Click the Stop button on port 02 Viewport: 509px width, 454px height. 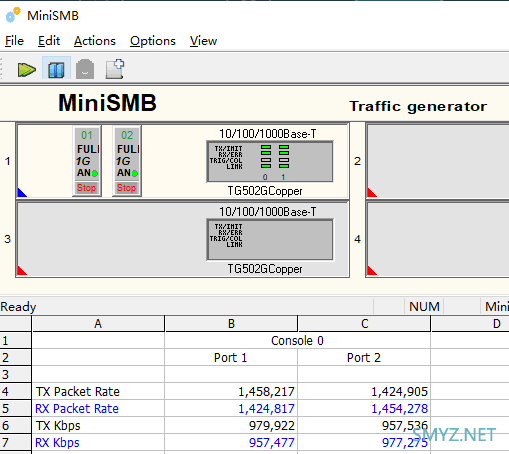pos(126,188)
